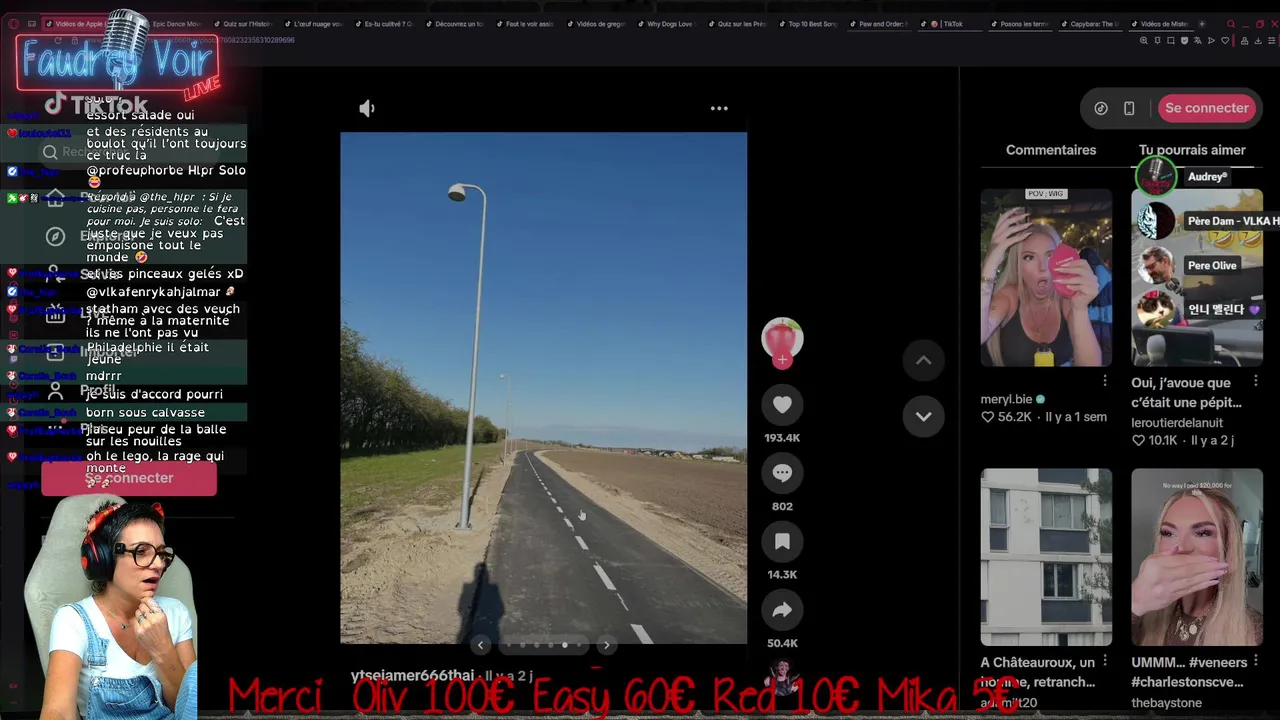
Task: Open options for the A Châteauroux video
Action: (x=1105, y=661)
